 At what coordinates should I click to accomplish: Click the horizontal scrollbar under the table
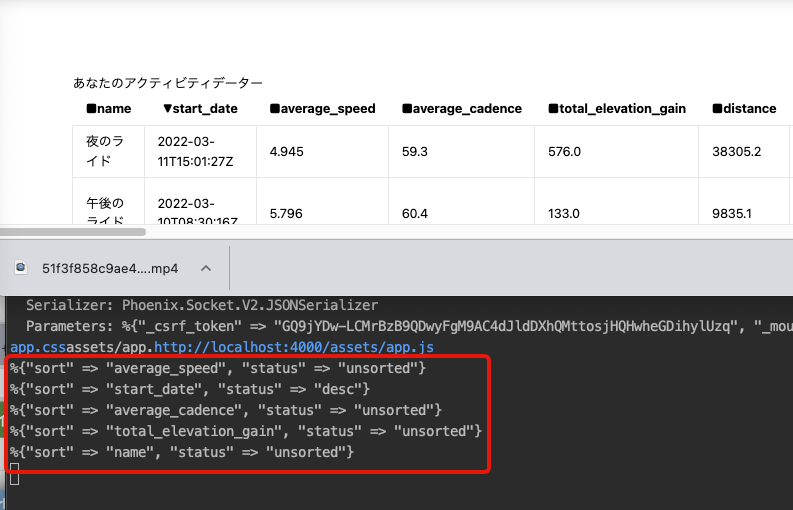[73, 232]
